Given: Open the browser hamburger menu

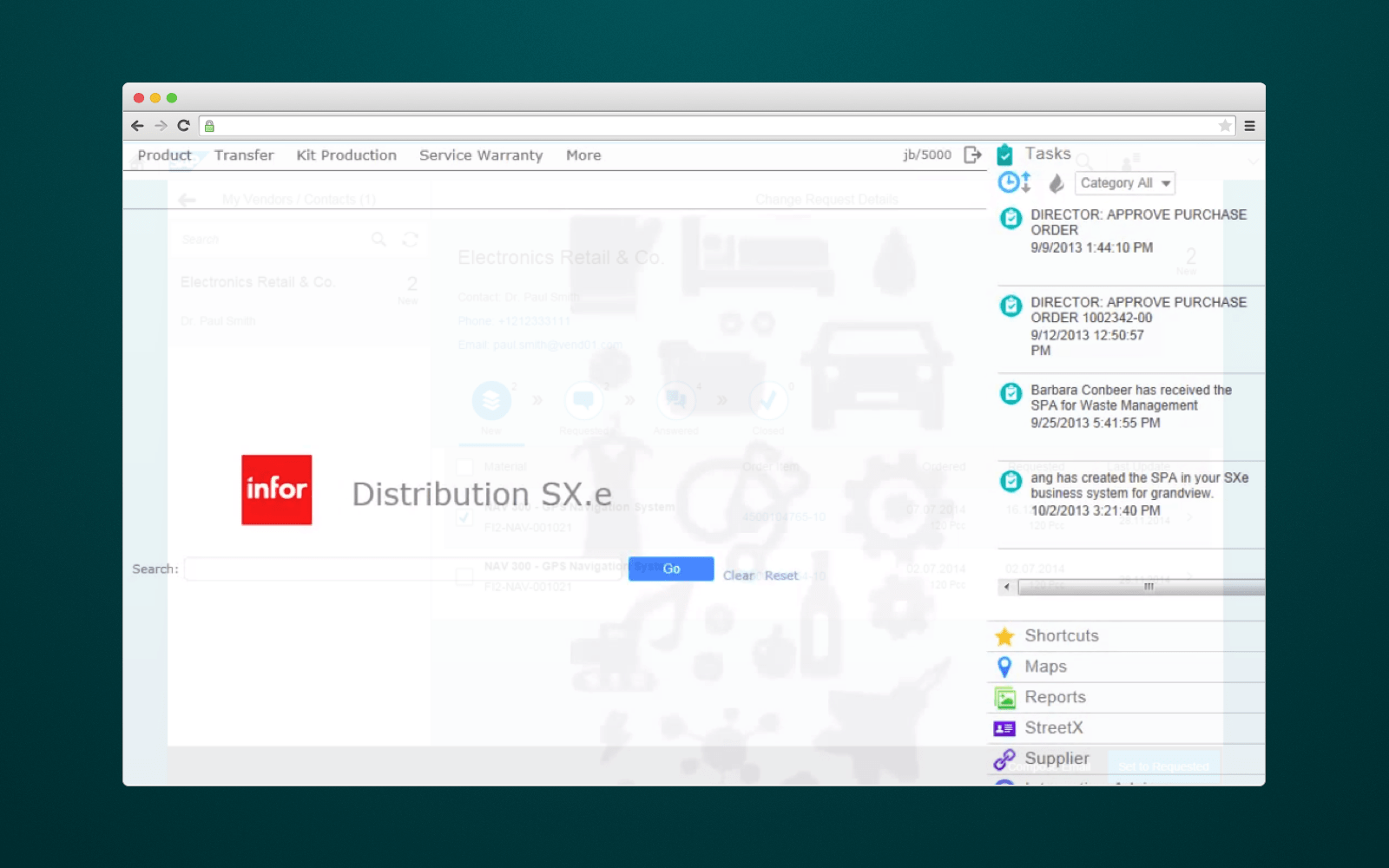Looking at the screenshot, I should 1250,126.
